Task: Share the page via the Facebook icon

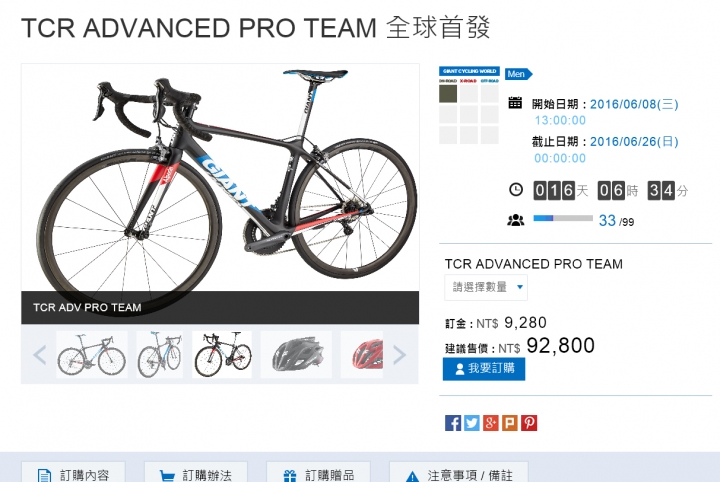Action: tap(452, 423)
